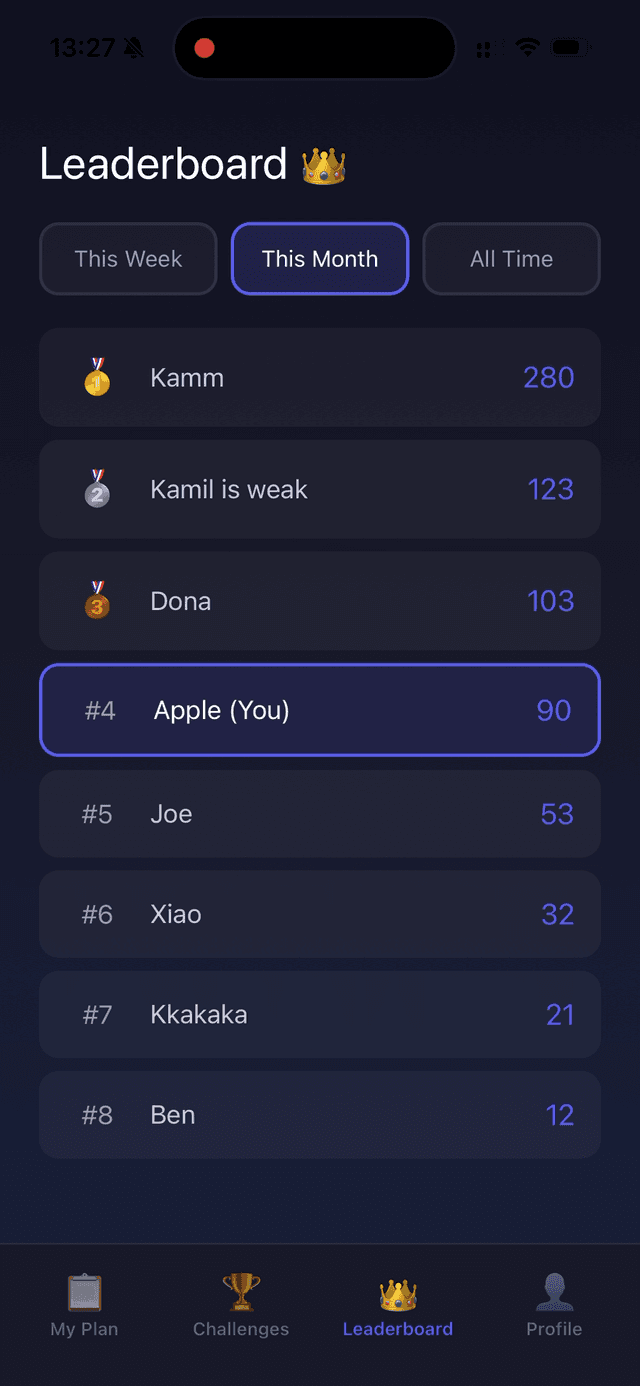Open the Profile person icon
The image size is (640, 1386).
pyautogui.click(x=554, y=1292)
